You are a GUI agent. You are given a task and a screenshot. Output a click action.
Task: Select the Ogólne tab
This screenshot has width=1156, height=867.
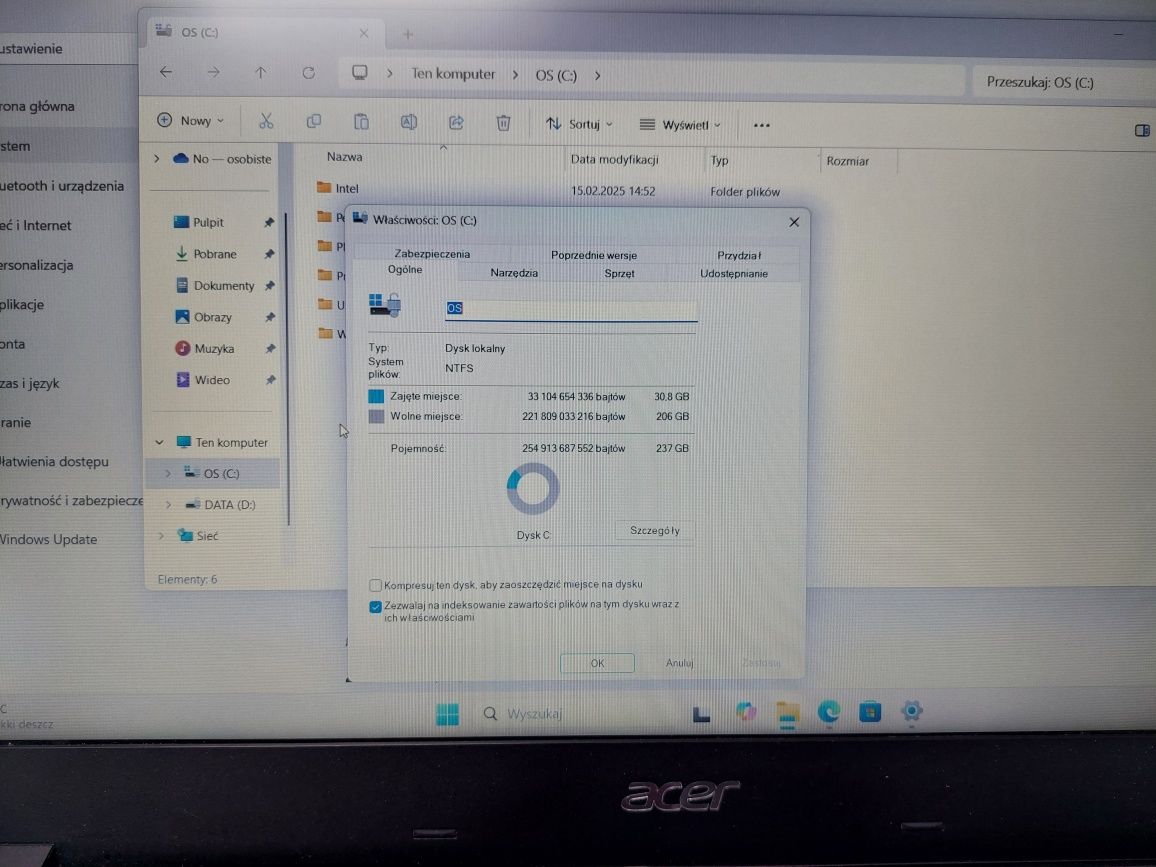click(x=405, y=270)
